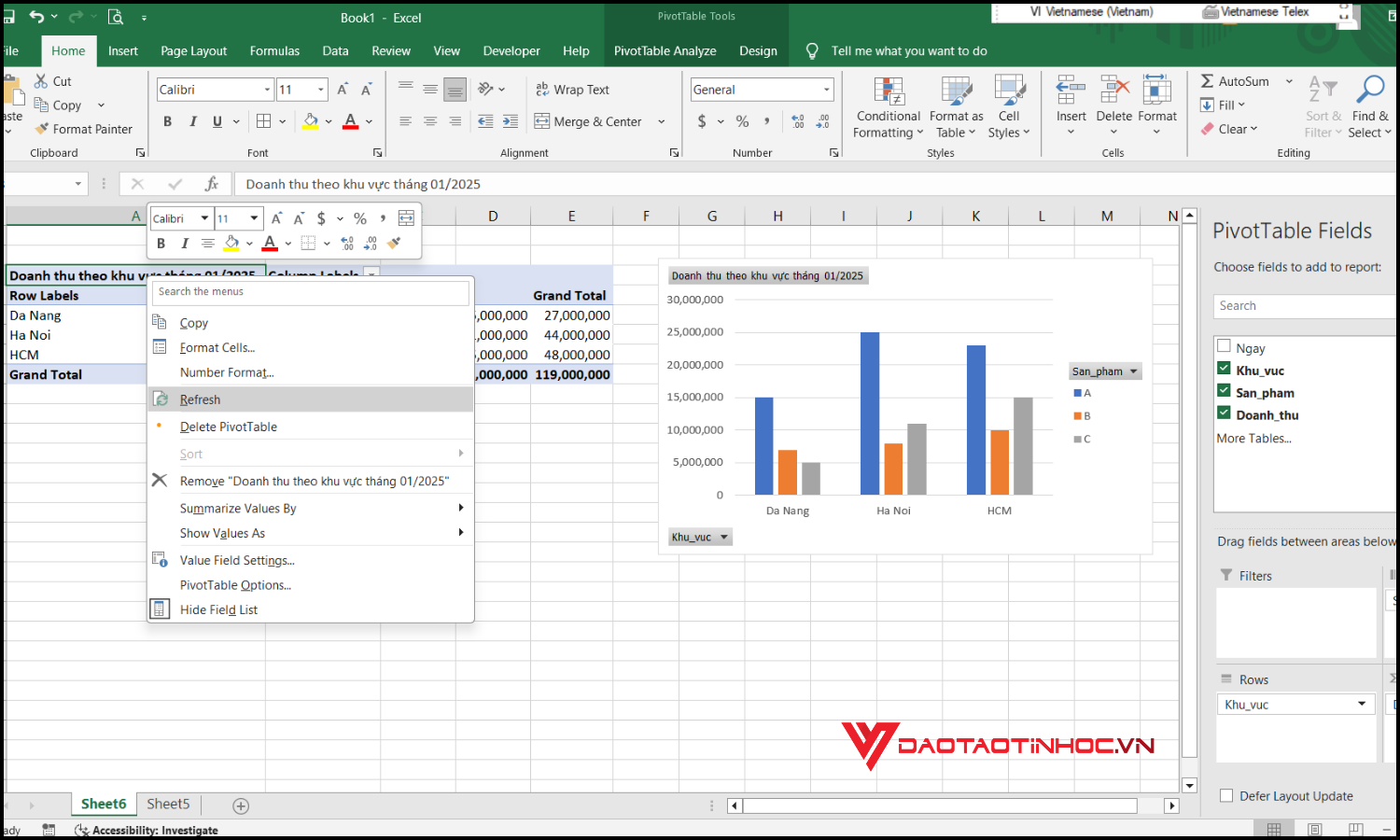Select Refresh from the context menu

tap(200, 399)
